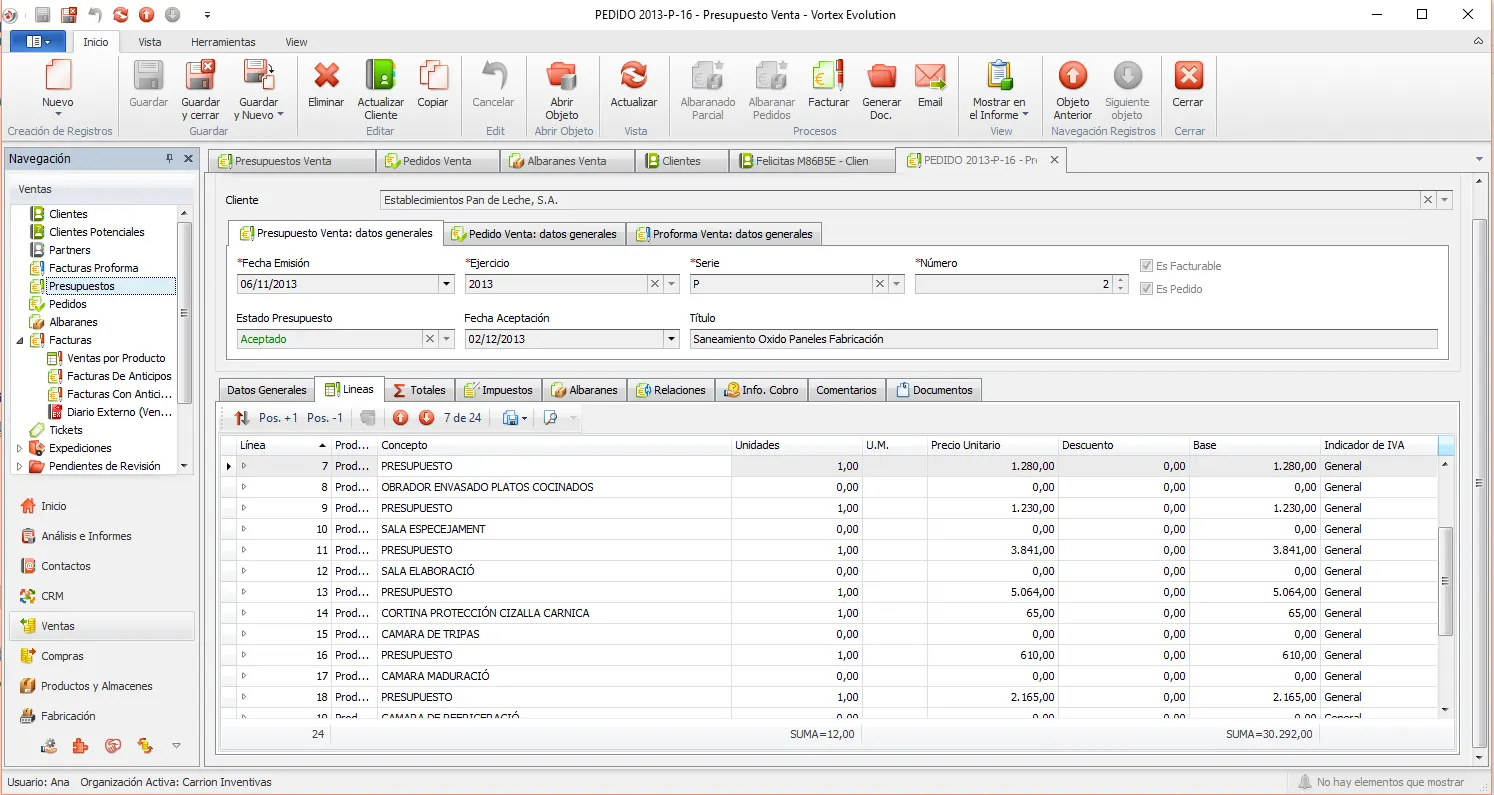Open the Herramientas ribbon tab
This screenshot has height=795, width=1494.
(223, 42)
